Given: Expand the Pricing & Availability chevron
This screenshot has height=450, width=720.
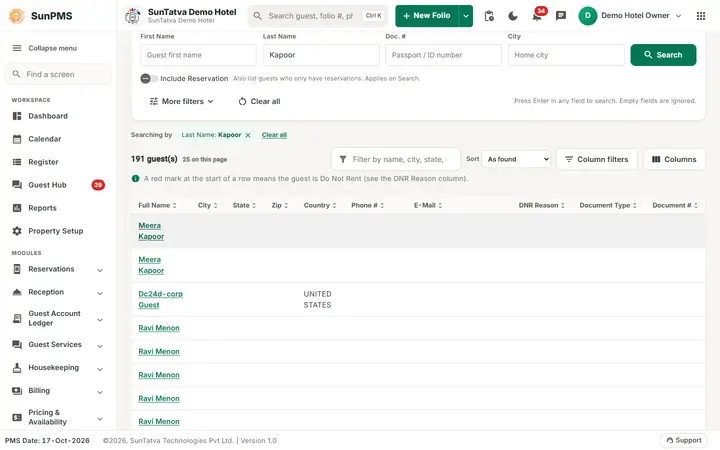Looking at the screenshot, I should (x=100, y=418).
